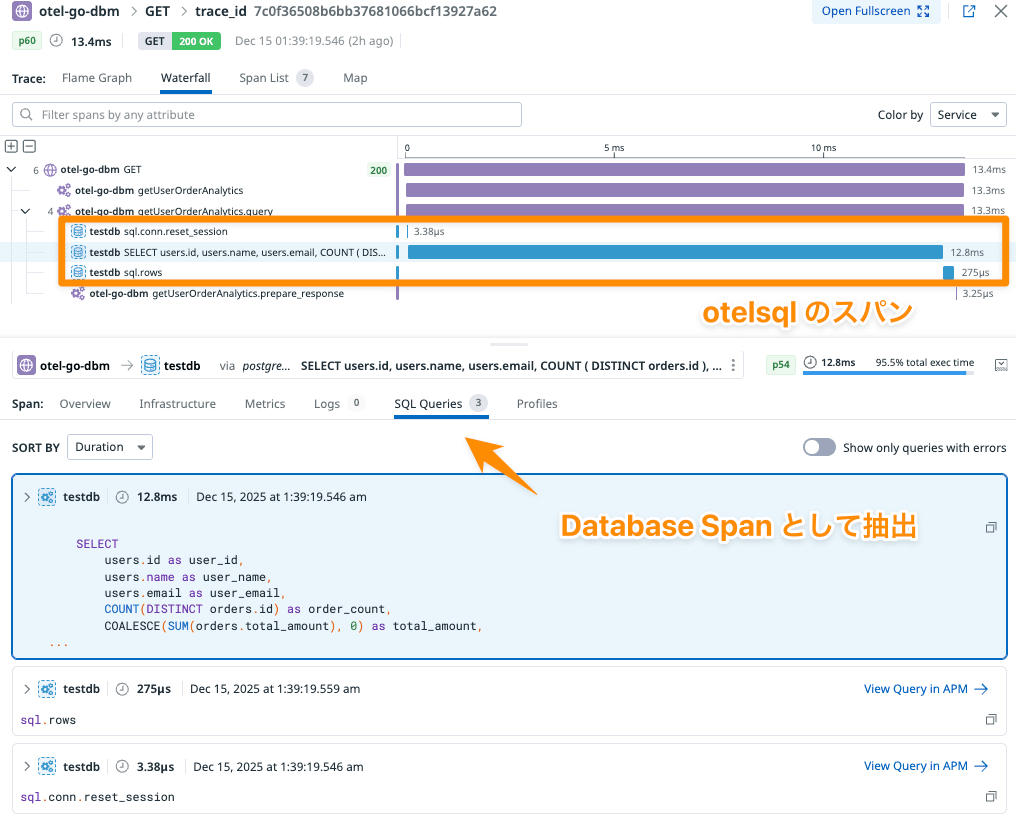Click the duration clock icon beside 13.4ms
The width and height of the screenshot is (1016, 824).
pyautogui.click(x=56, y=41)
